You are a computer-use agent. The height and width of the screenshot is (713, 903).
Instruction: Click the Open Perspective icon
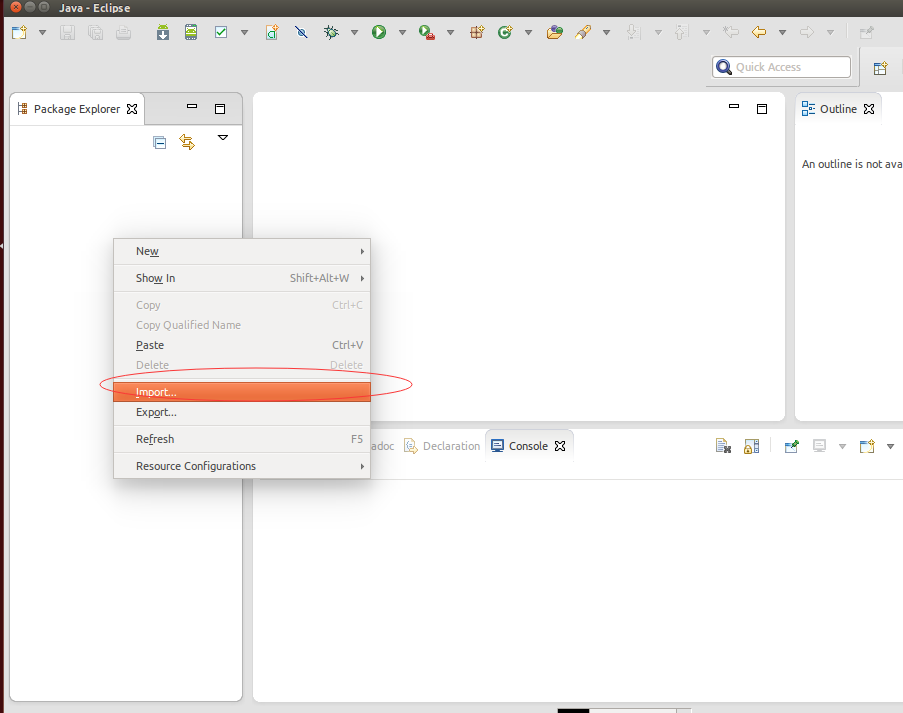pos(881,68)
